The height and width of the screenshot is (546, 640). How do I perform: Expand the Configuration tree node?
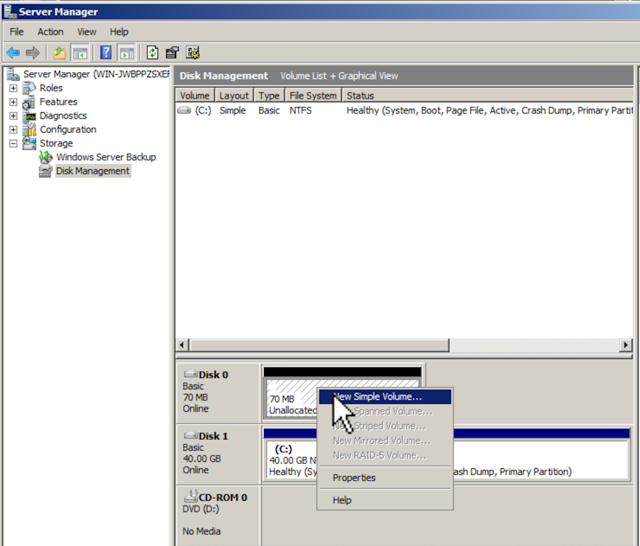13,130
